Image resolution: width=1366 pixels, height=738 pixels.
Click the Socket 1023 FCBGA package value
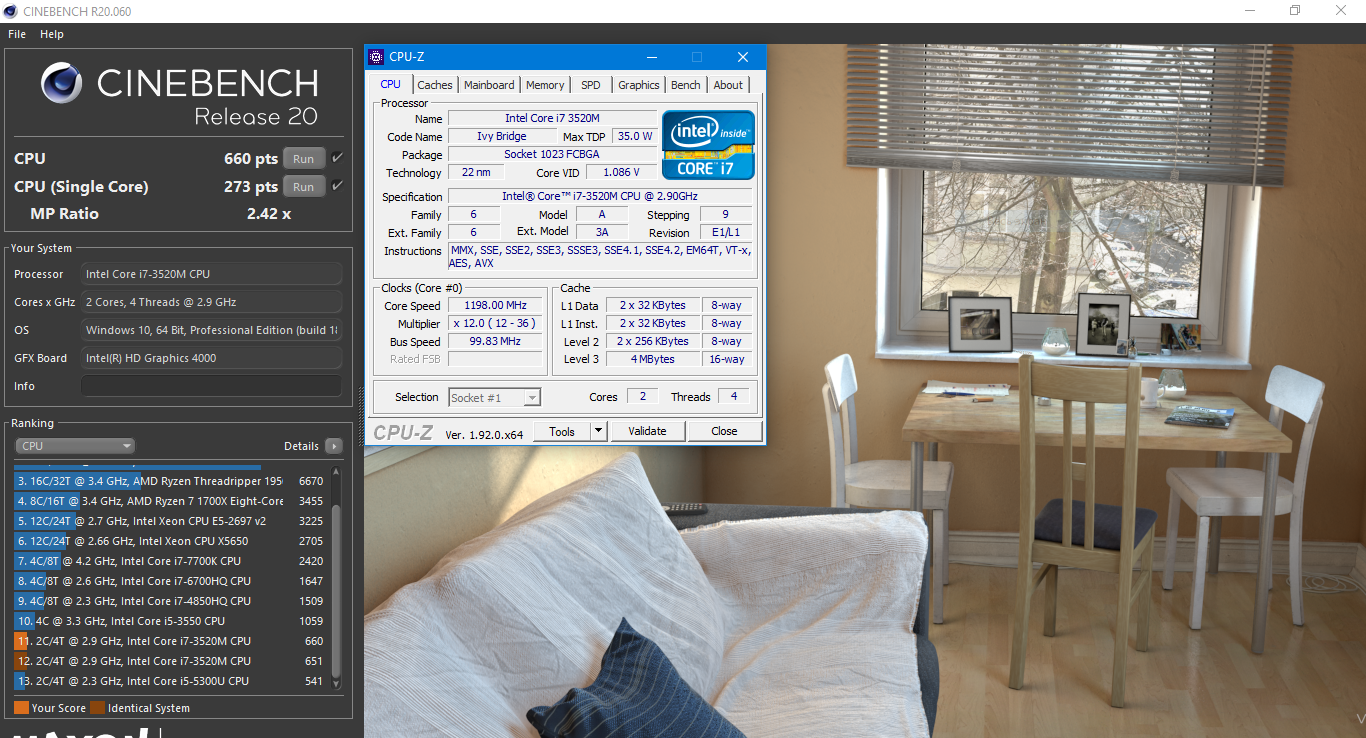pos(552,154)
